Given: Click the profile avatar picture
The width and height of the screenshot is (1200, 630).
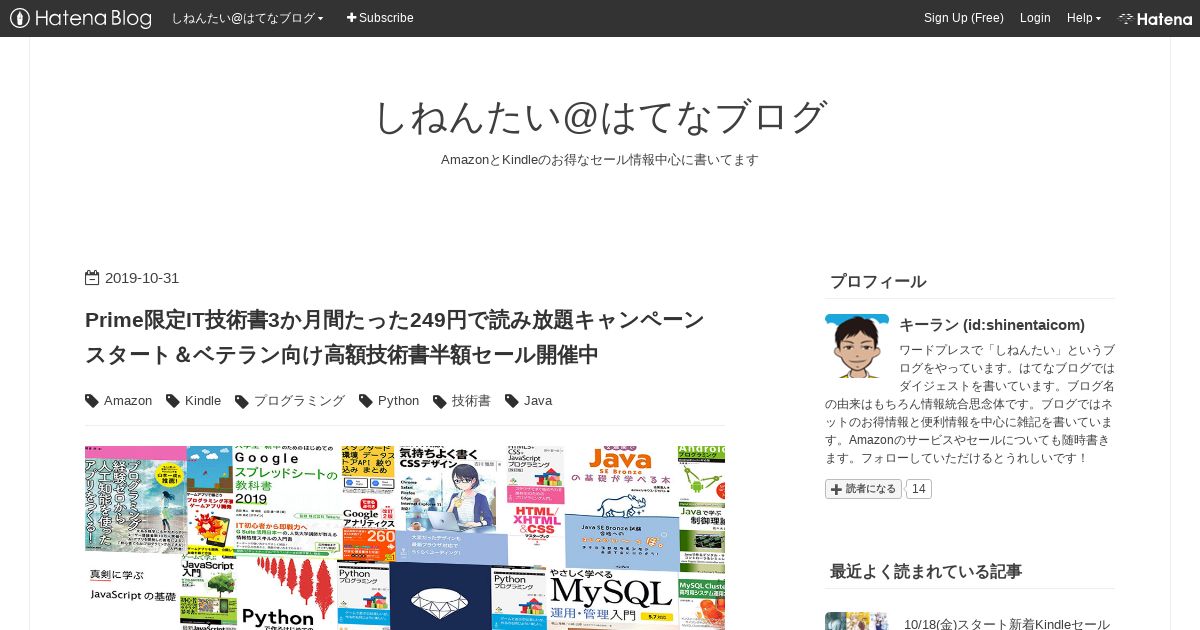Looking at the screenshot, I should click(x=857, y=346).
